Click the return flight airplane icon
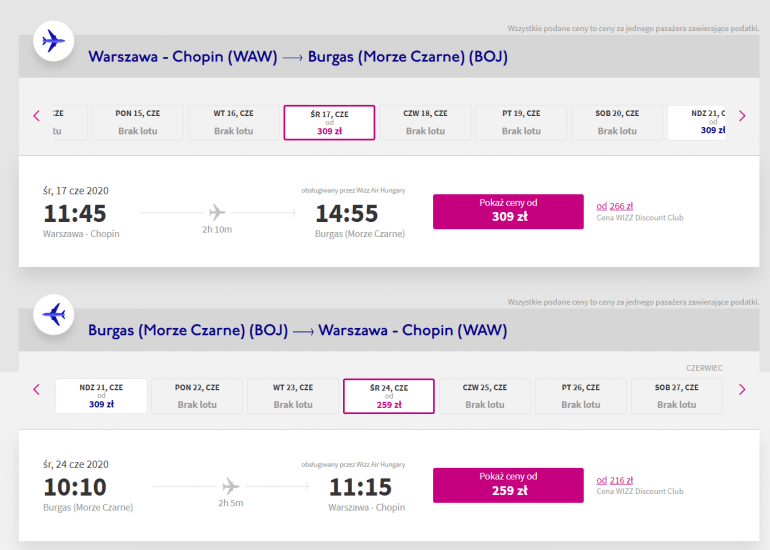This screenshot has height=550, width=770. [x=53, y=314]
